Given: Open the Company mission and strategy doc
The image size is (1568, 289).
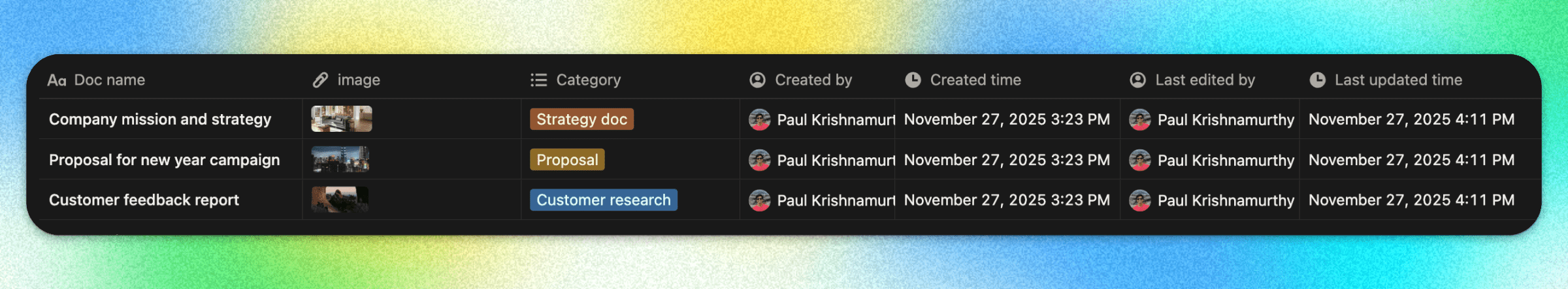Looking at the screenshot, I should (160, 119).
